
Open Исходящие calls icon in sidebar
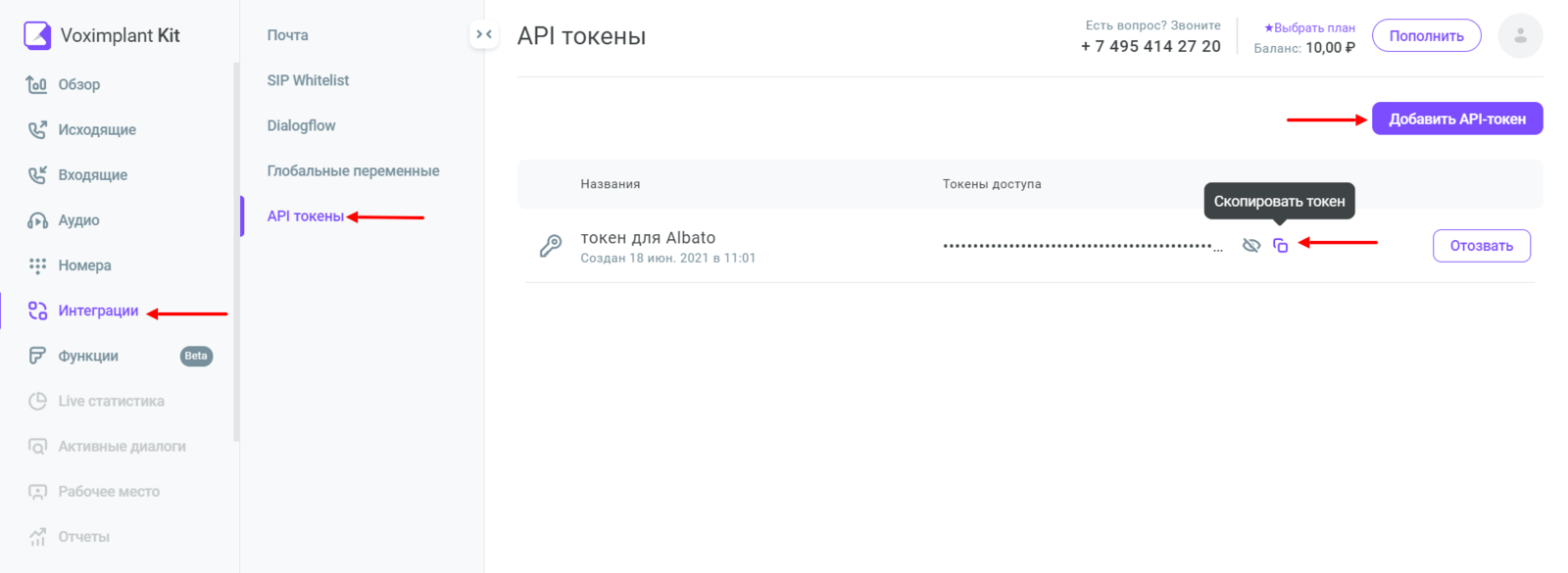(x=37, y=130)
